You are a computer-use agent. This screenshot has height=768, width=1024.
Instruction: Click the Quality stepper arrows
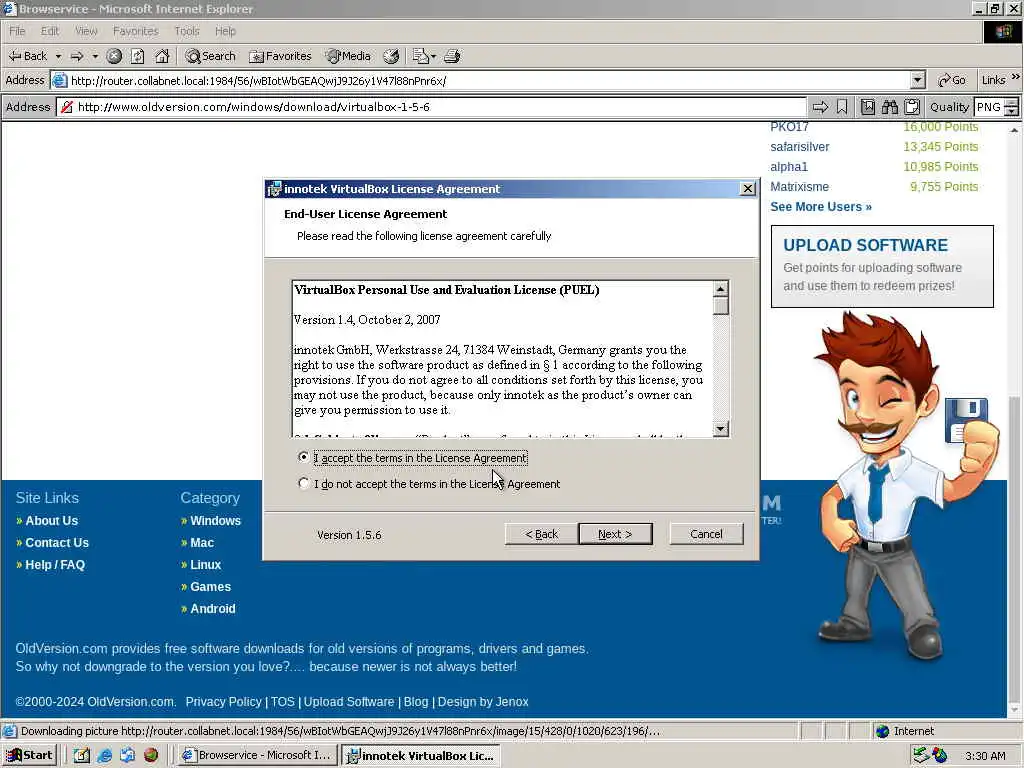pos(1012,107)
